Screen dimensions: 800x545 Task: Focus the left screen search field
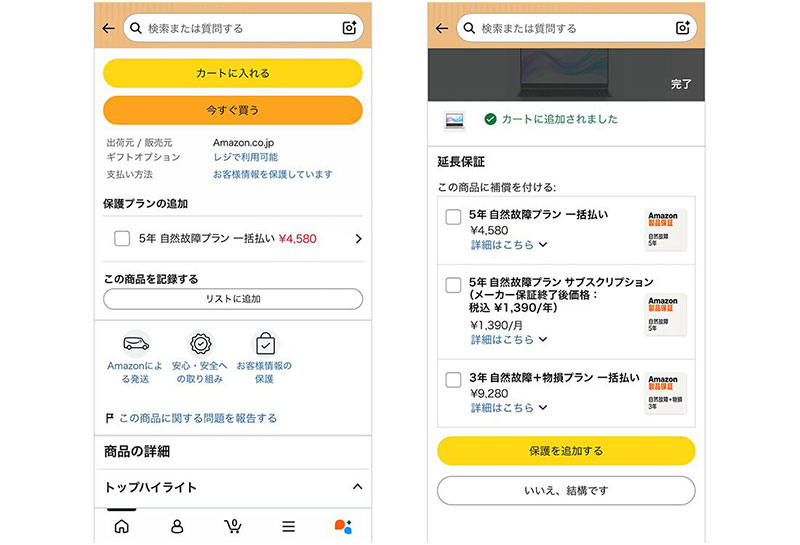coord(243,28)
